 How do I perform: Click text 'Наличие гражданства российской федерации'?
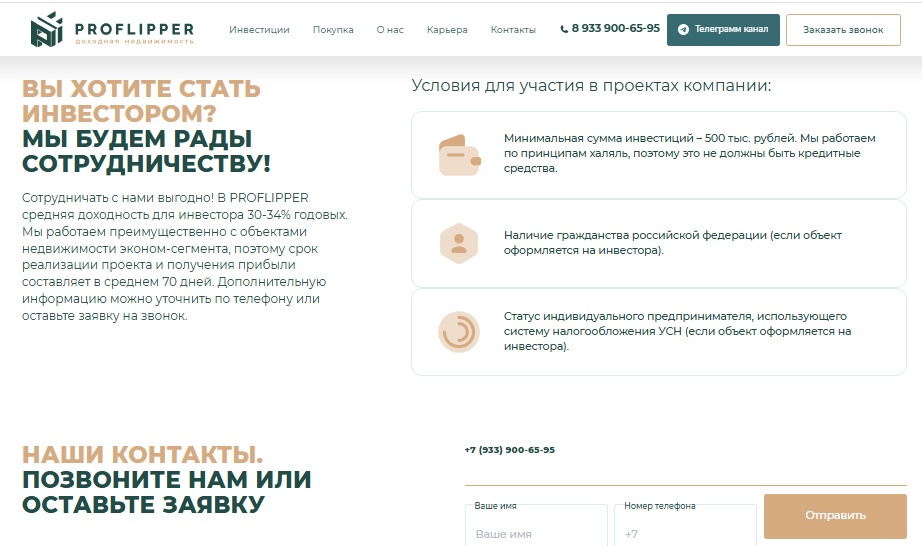tap(635, 235)
